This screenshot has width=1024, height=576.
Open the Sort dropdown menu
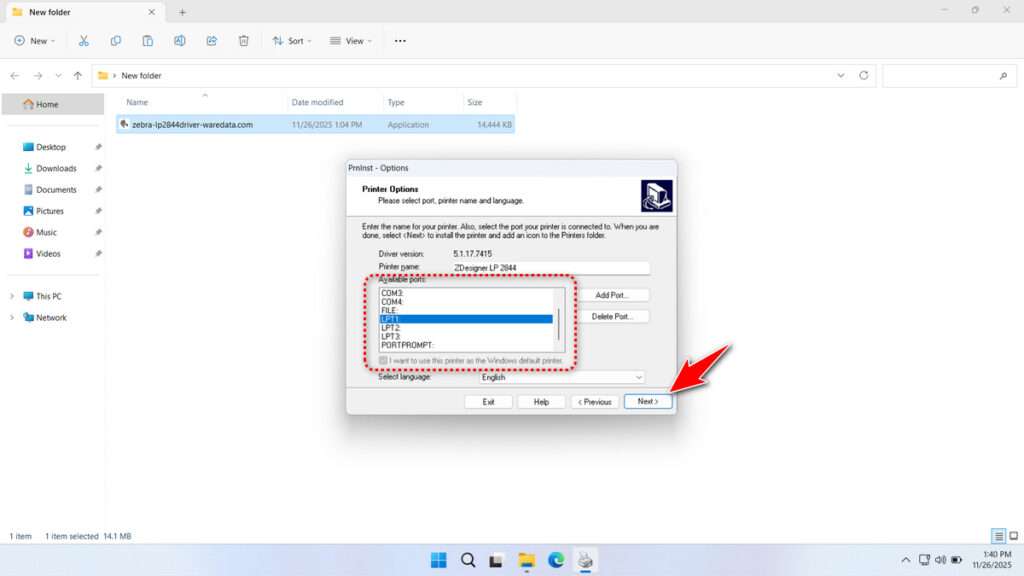292,41
